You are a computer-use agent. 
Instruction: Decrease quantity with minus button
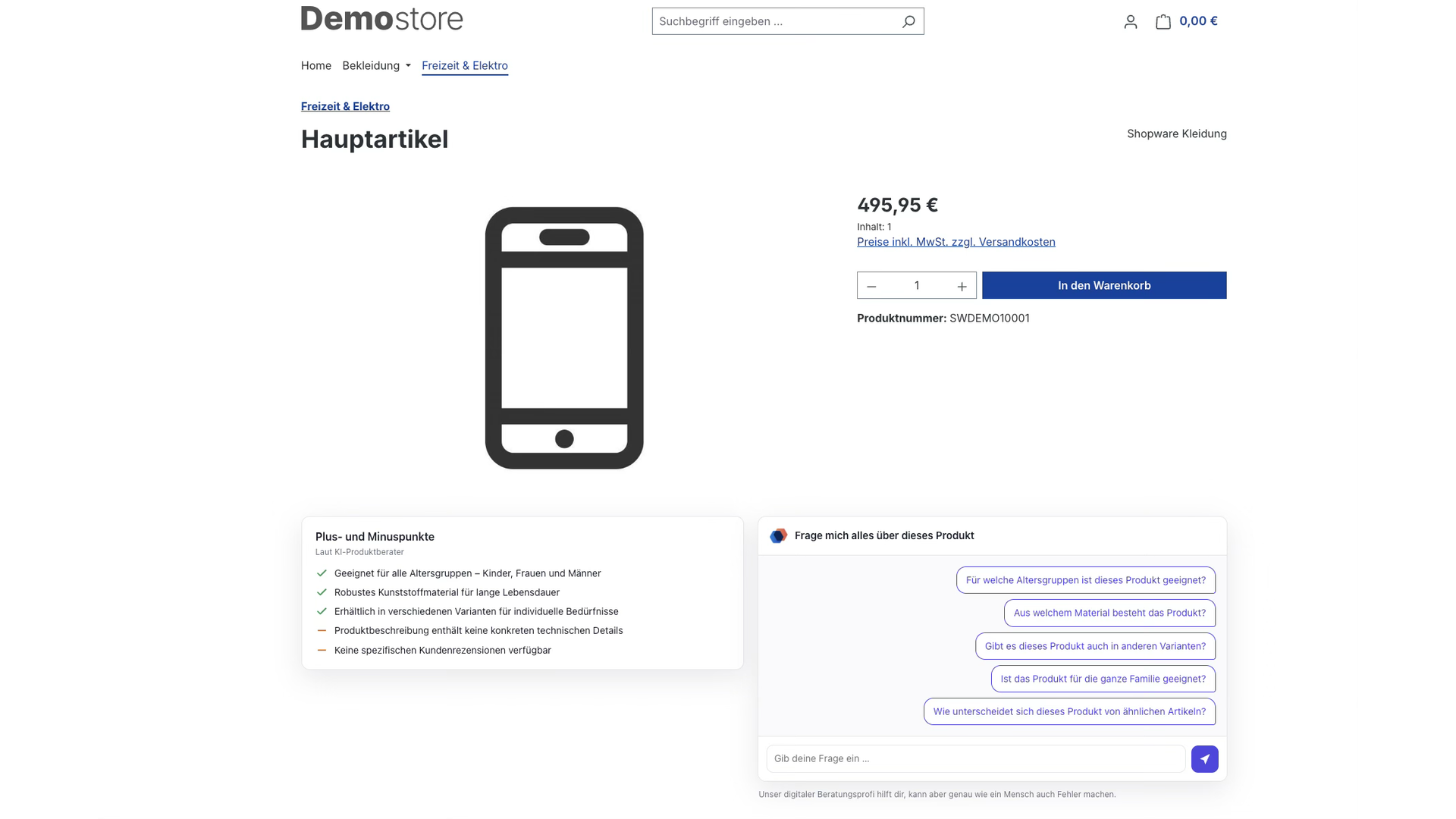(x=871, y=286)
